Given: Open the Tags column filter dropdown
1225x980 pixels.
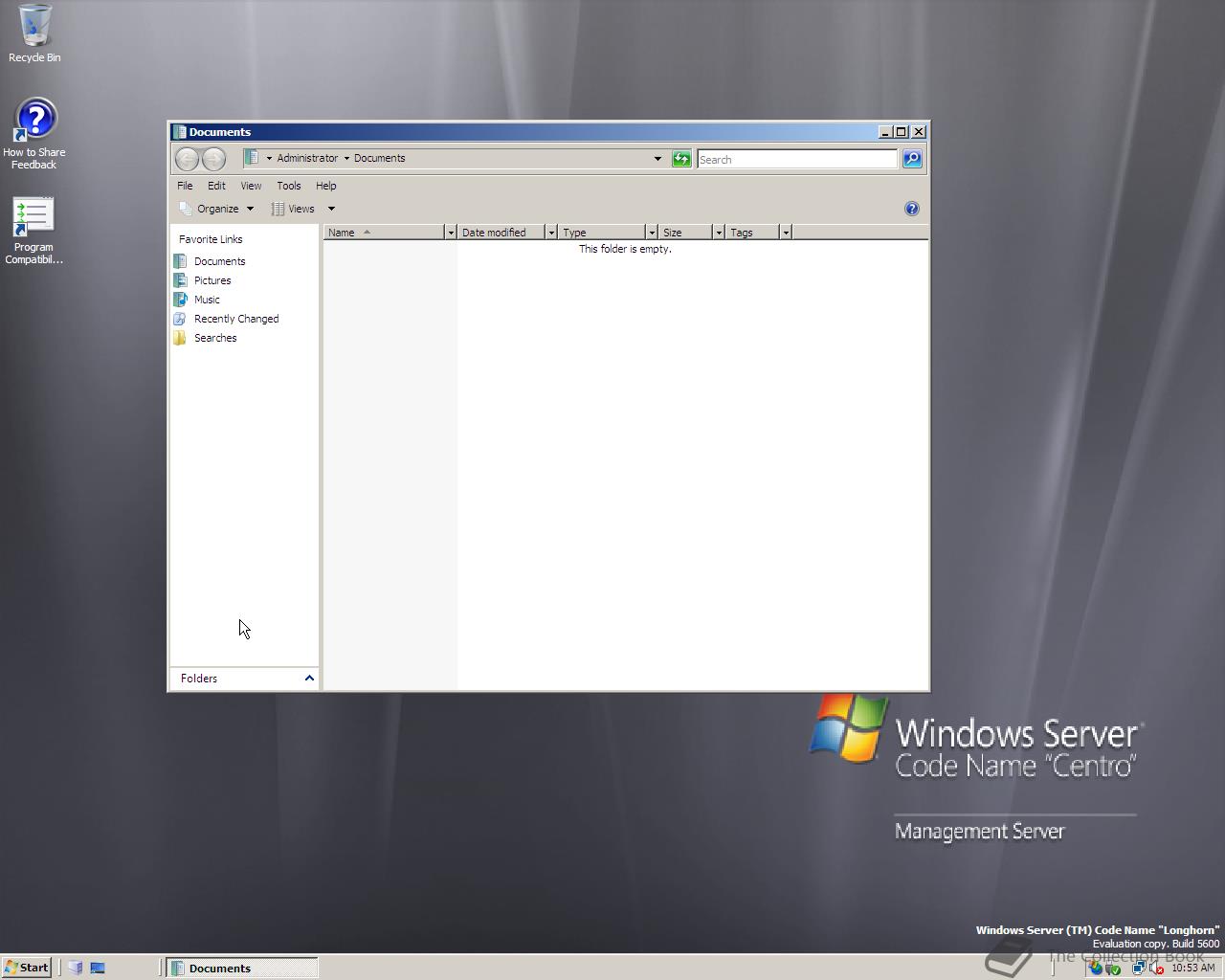Looking at the screenshot, I should coord(786,233).
